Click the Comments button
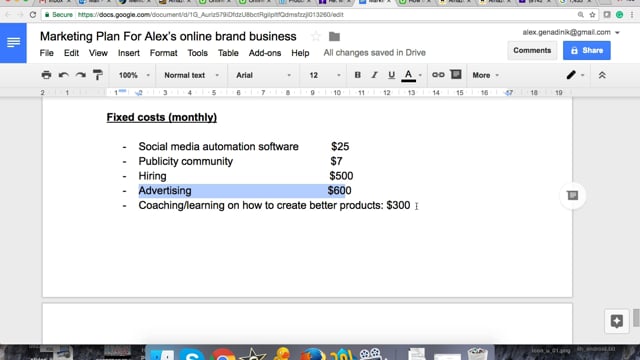The width and height of the screenshot is (640, 360). (532, 51)
